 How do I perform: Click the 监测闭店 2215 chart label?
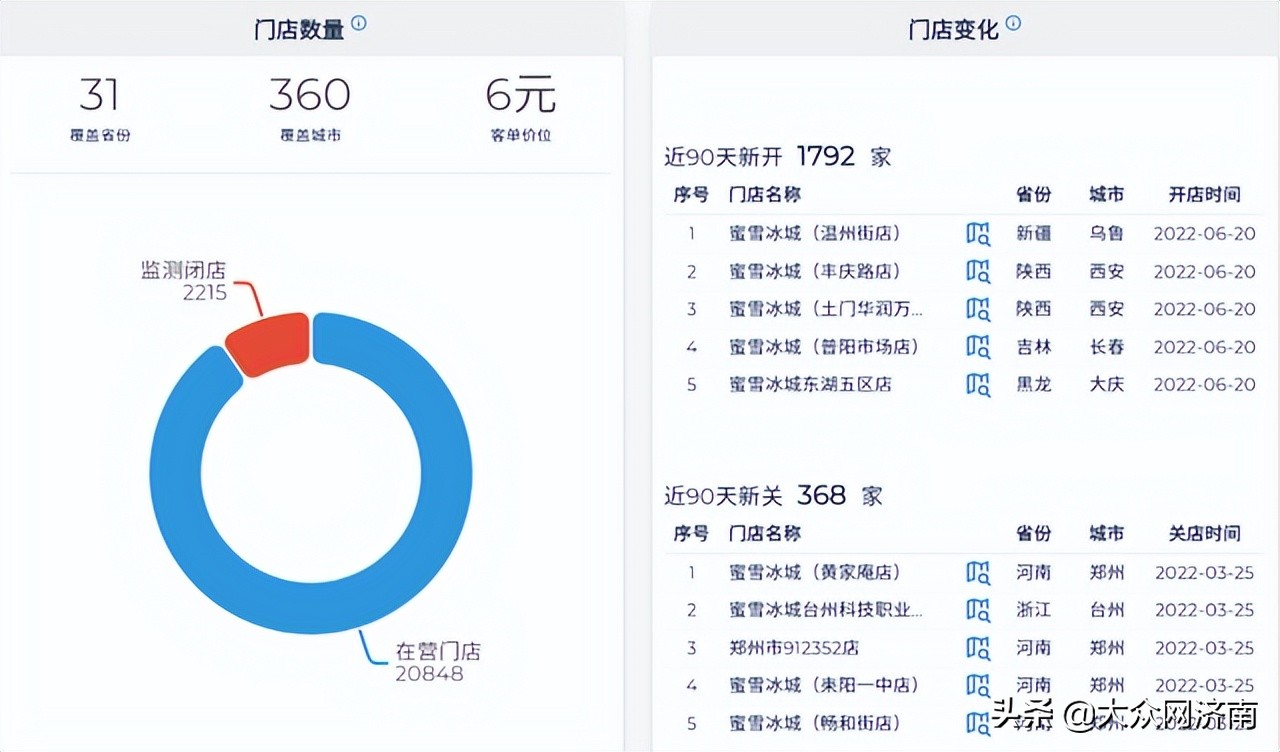click(x=183, y=281)
